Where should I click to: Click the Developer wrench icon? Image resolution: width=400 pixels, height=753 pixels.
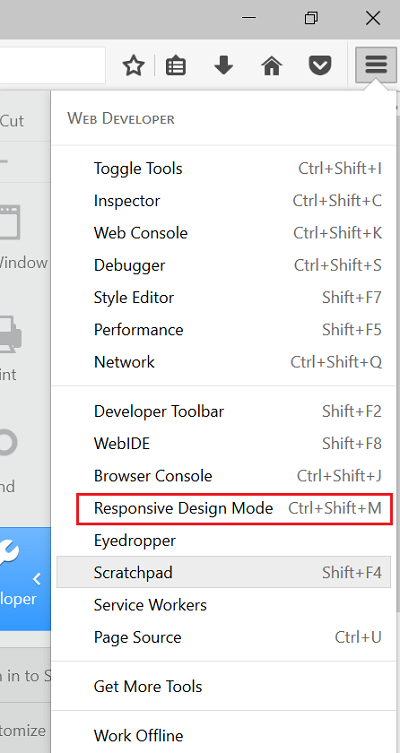click(11, 553)
